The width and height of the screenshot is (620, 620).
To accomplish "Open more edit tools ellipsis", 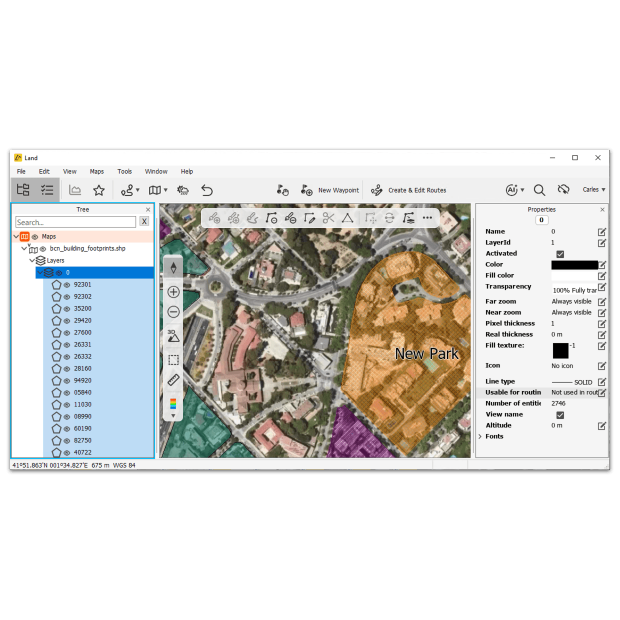I will 427,218.
